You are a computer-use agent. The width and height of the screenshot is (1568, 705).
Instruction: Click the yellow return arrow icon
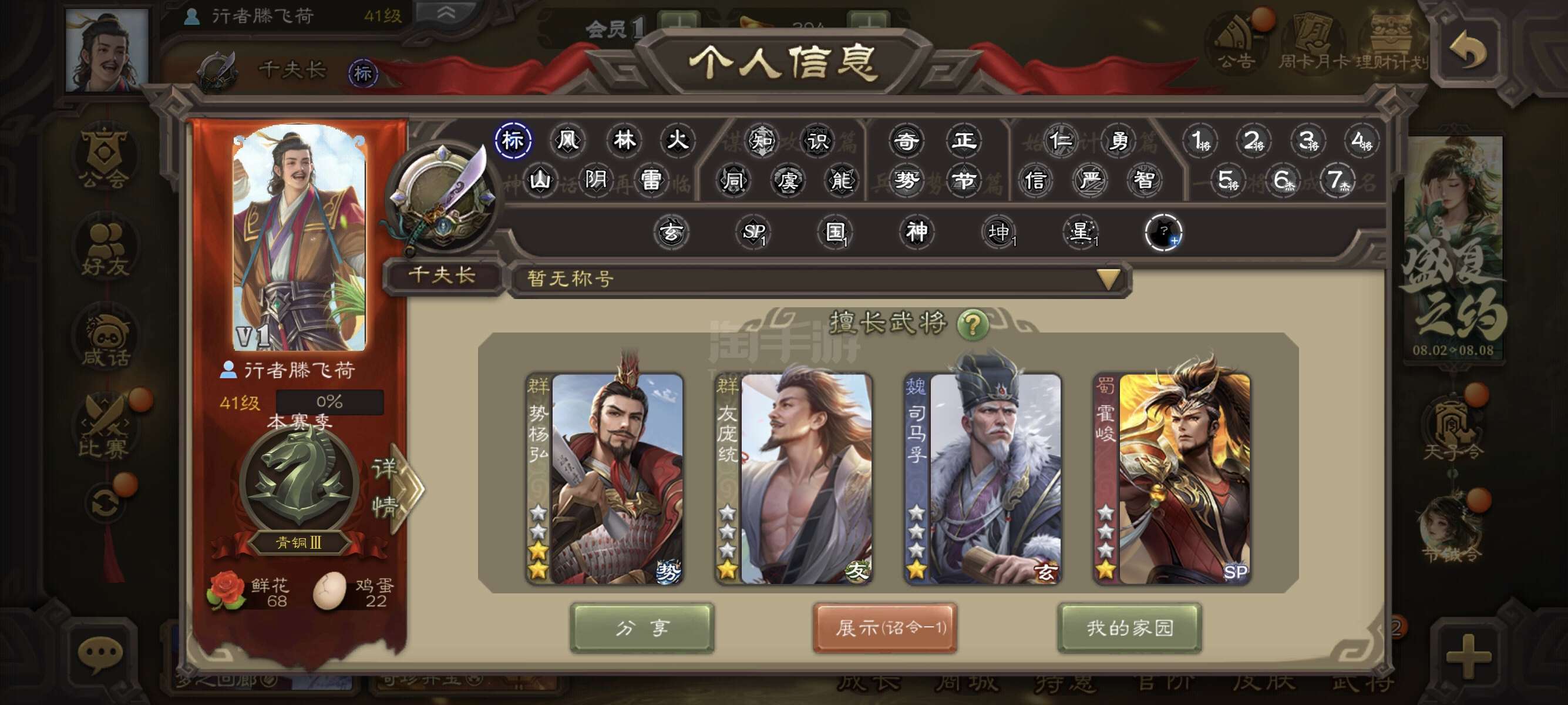(x=1468, y=49)
